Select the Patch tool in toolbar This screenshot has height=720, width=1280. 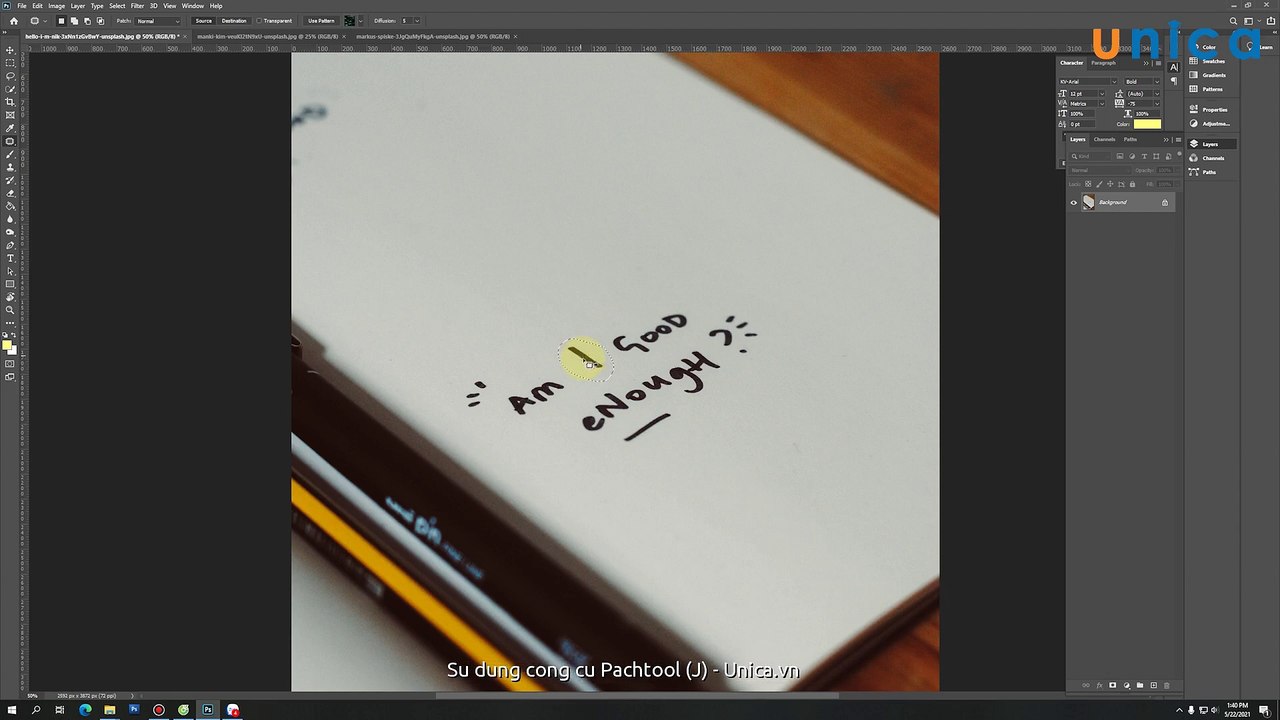tap(10, 141)
